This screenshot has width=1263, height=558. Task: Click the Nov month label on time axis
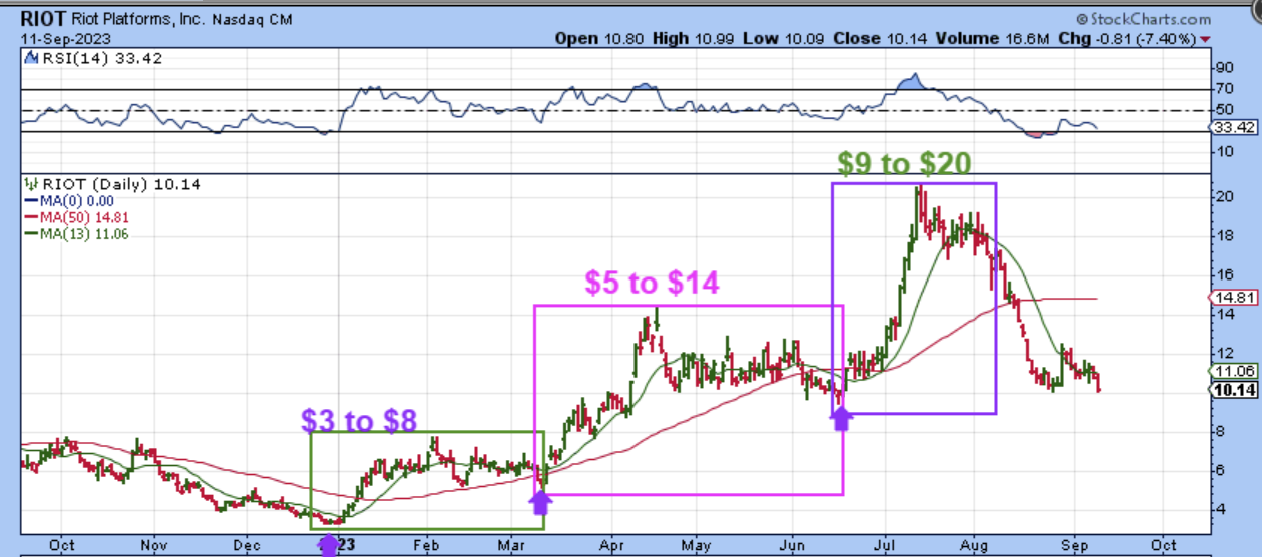coord(155,546)
